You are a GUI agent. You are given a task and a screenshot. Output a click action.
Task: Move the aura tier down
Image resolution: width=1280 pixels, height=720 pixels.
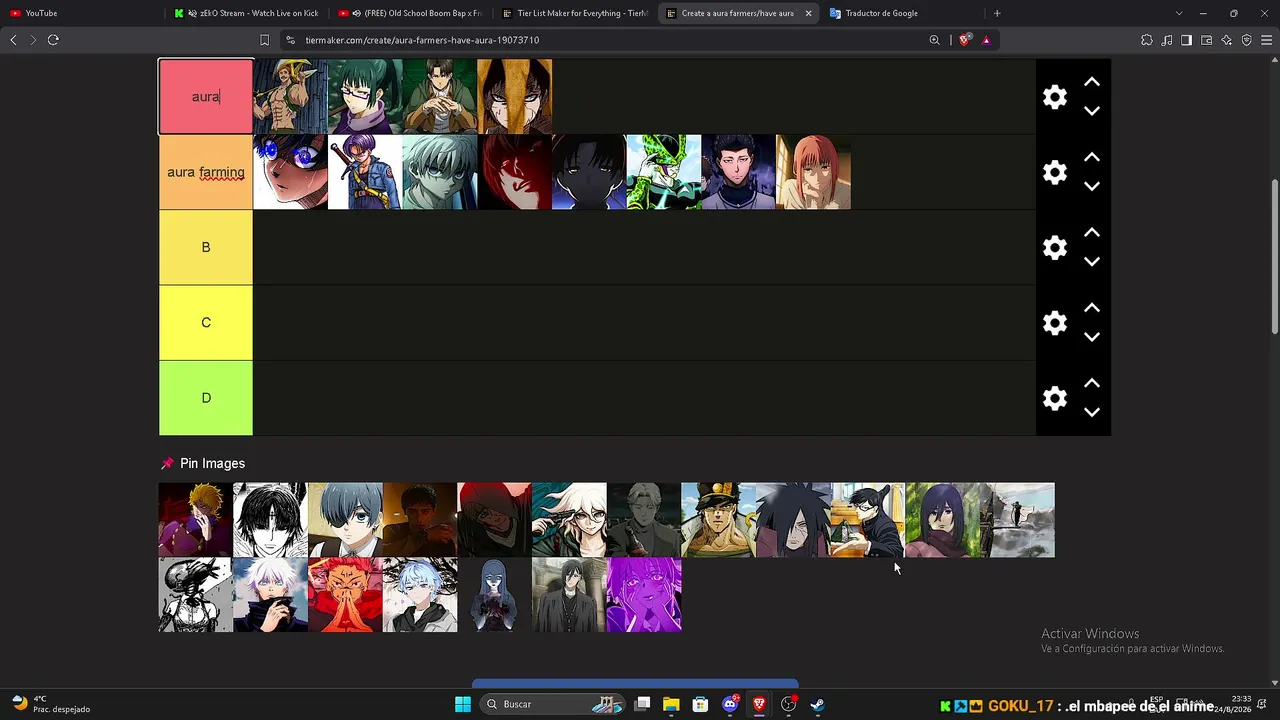[x=1092, y=111]
